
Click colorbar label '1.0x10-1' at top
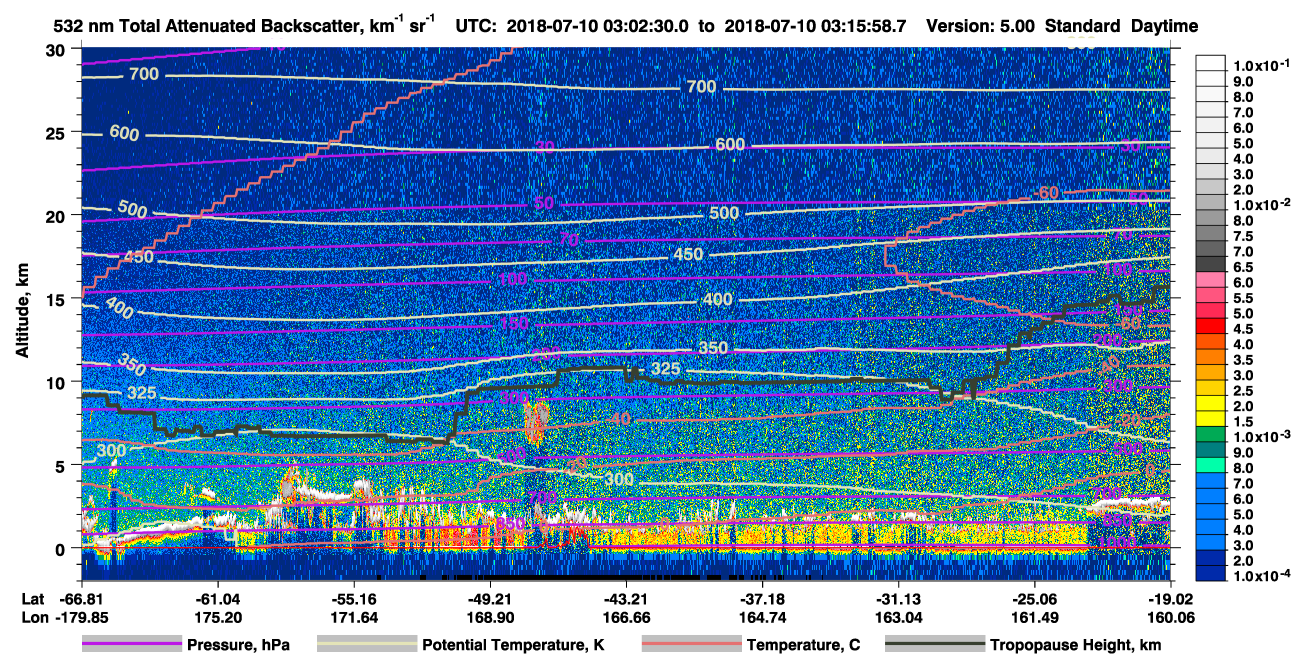(1261, 66)
